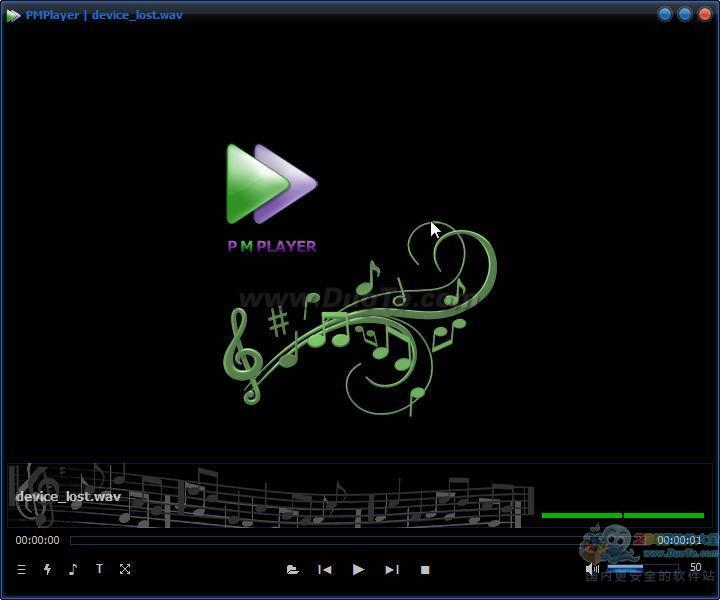The width and height of the screenshot is (720, 600).
Task: Open the playlist menu icon
Action: click(x=21, y=569)
